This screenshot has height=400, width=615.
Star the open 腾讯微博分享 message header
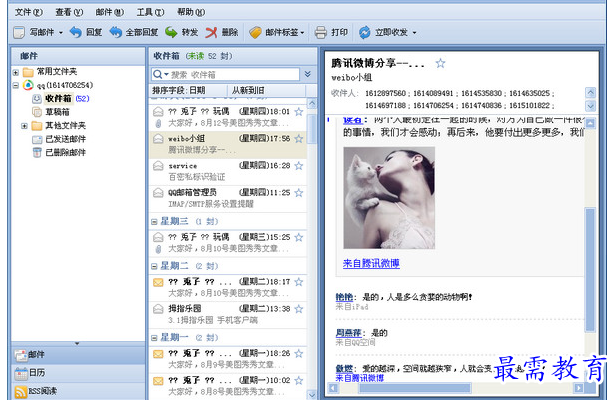tap(440, 64)
